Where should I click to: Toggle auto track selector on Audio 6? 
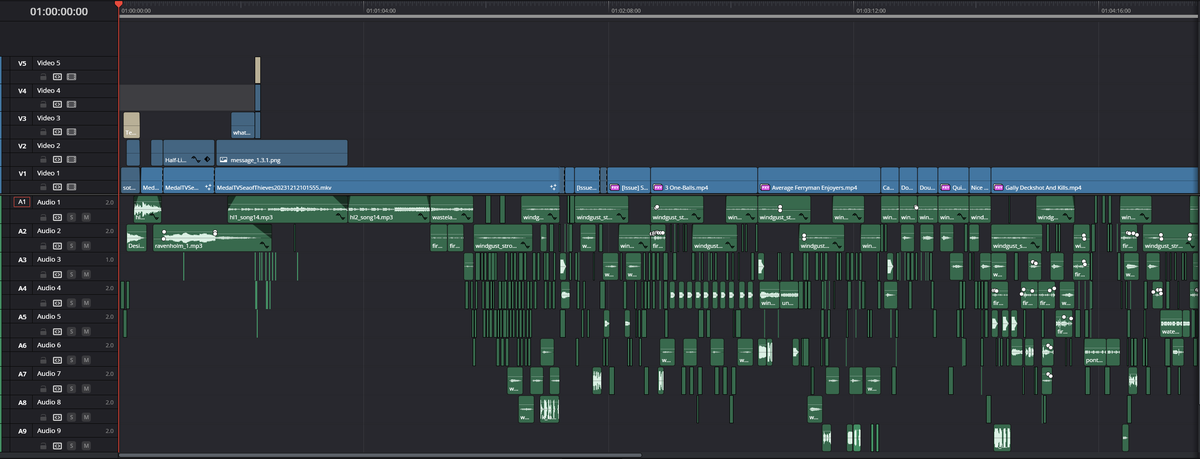(x=58, y=359)
